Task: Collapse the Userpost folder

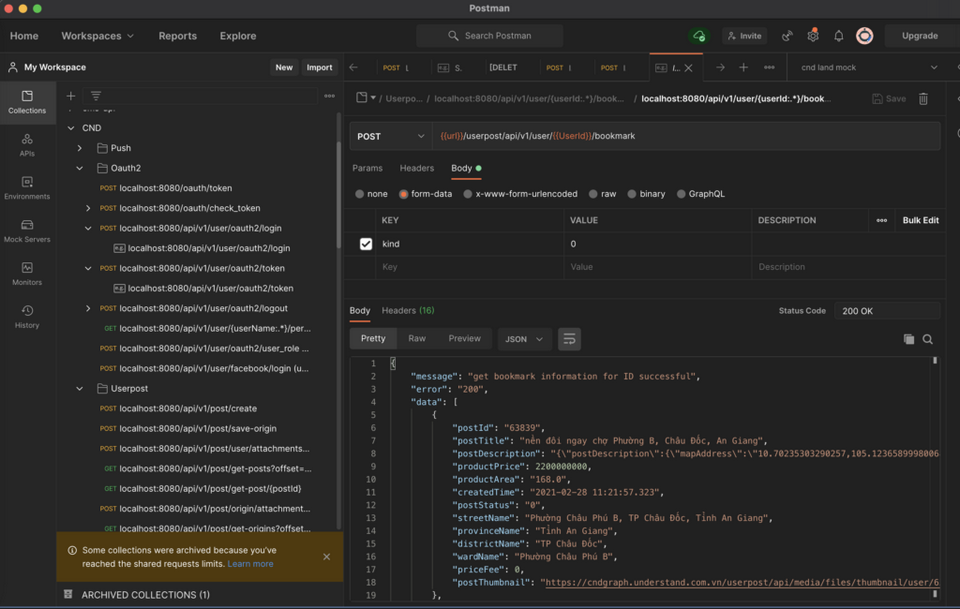Action: (x=79, y=388)
